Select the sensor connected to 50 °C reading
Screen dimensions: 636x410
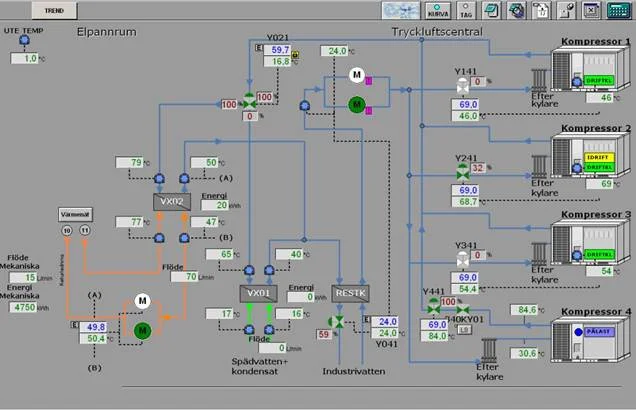(184, 178)
